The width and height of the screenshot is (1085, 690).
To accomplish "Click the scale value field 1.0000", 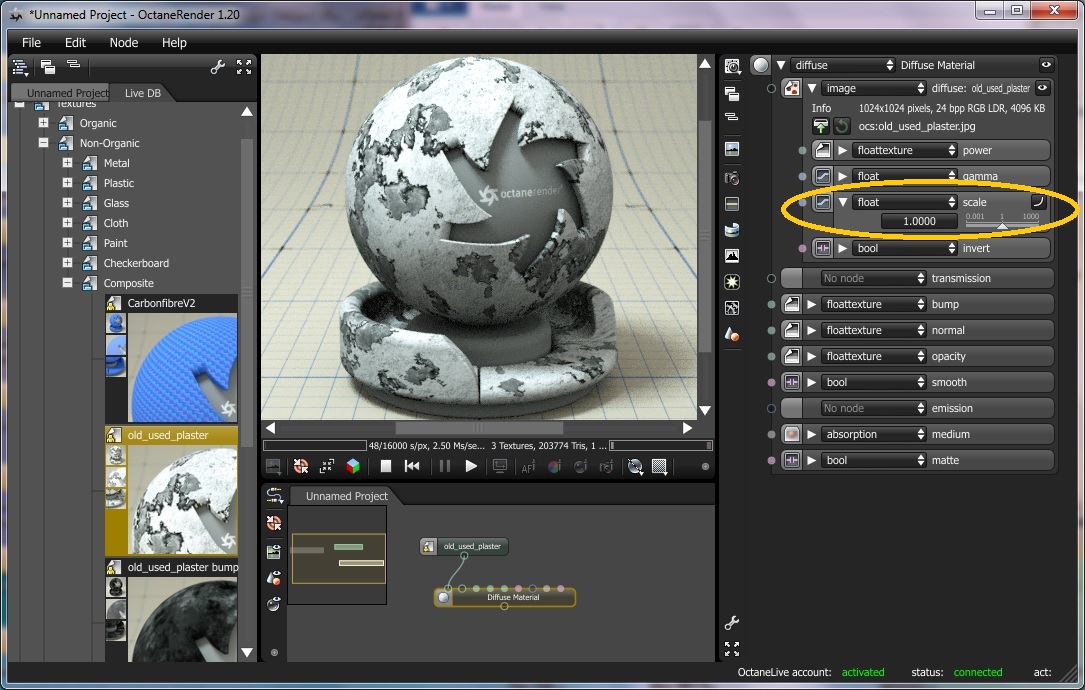I will [919, 221].
